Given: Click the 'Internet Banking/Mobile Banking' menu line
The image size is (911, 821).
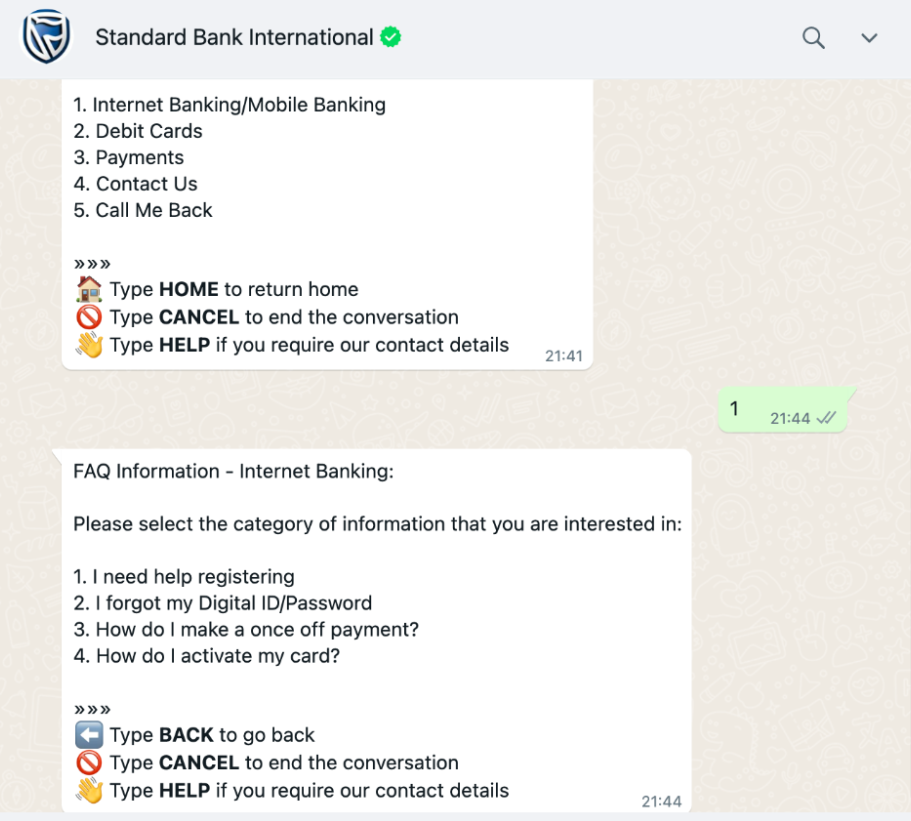Looking at the screenshot, I should 229,105.
